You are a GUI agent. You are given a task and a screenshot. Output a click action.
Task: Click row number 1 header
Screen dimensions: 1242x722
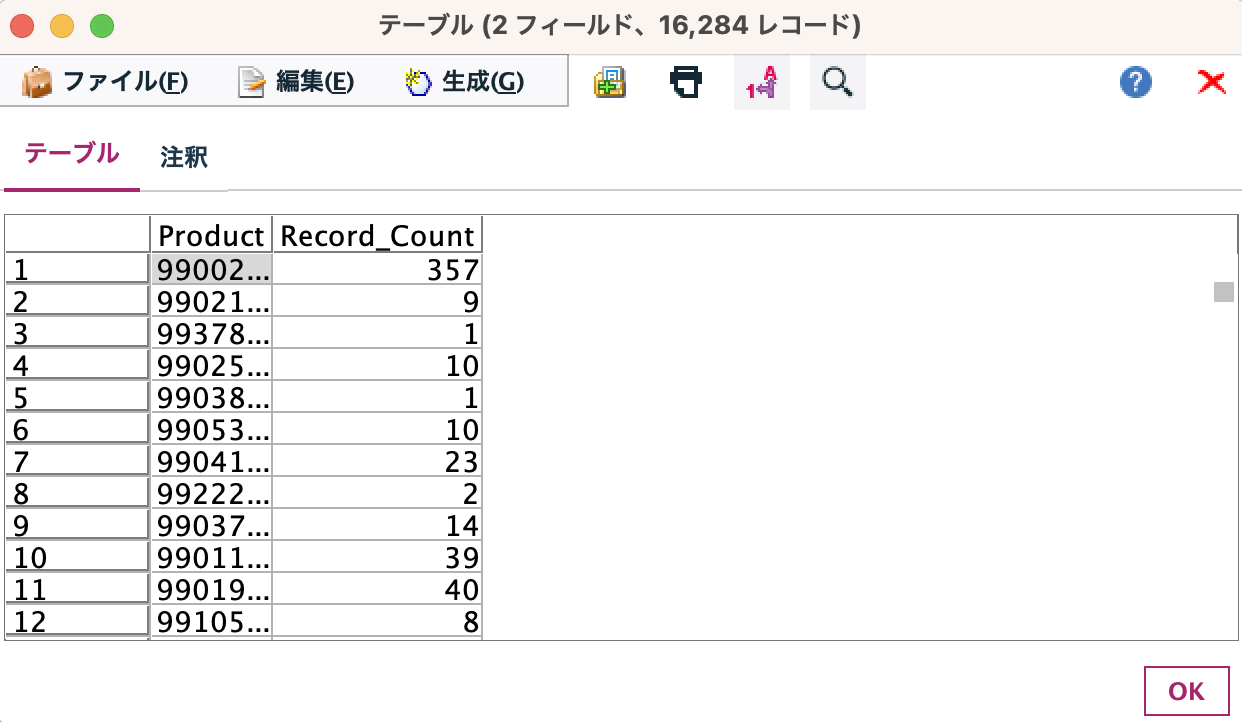[75, 267]
